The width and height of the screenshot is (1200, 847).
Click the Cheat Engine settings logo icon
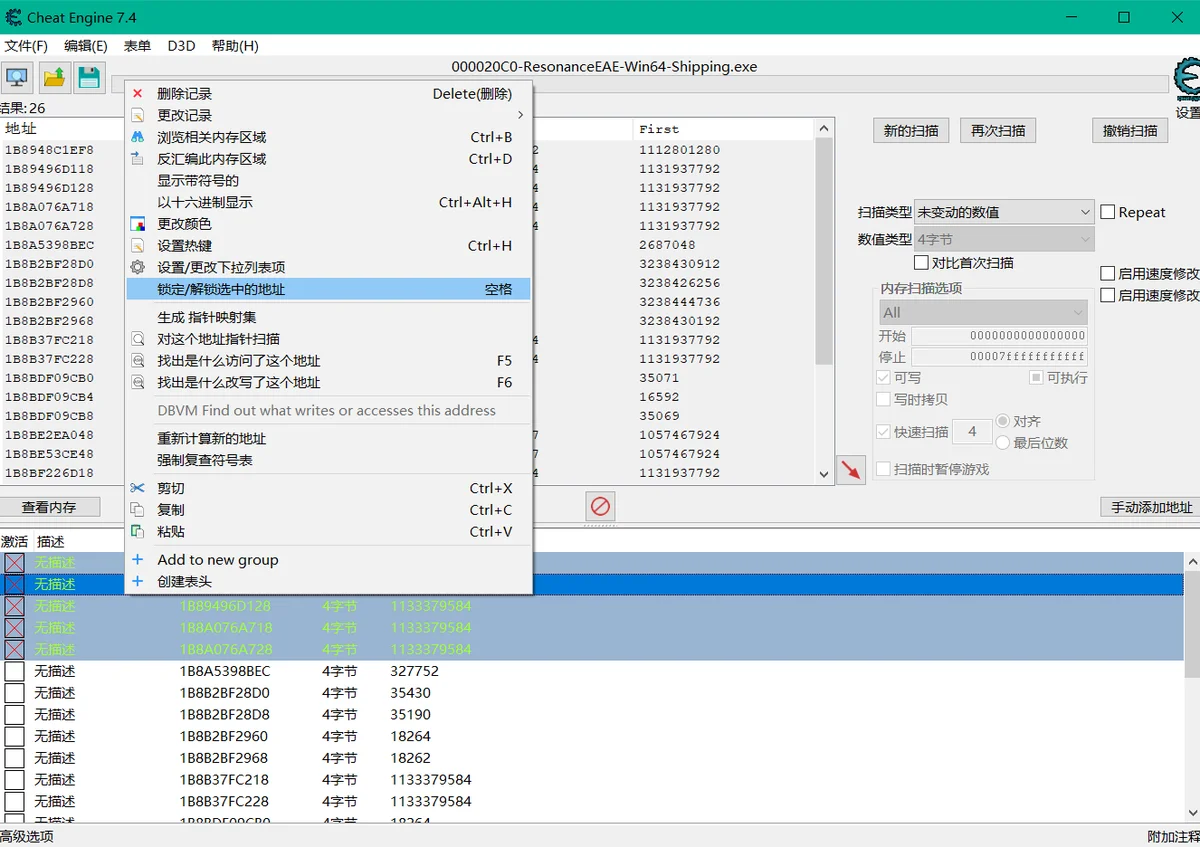coord(1187,79)
